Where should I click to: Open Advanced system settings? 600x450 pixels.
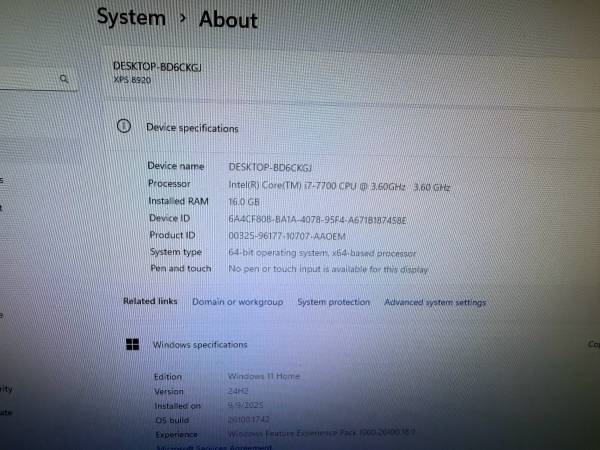point(435,302)
